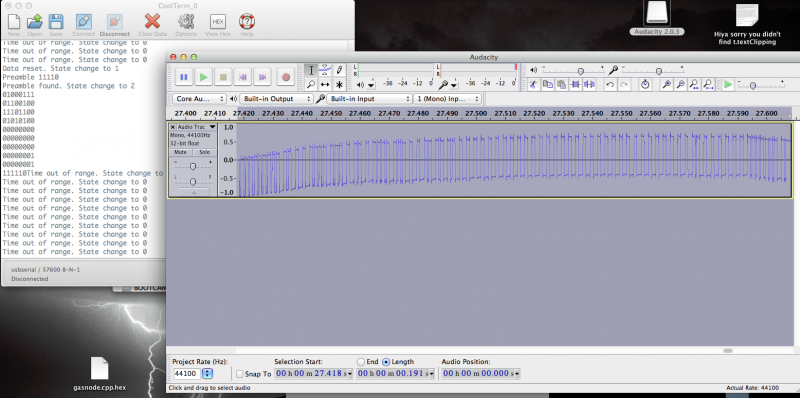The height and width of the screenshot is (398, 800).
Task: Select the Multi-Tool (asterisk) mode
Action: point(339,84)
